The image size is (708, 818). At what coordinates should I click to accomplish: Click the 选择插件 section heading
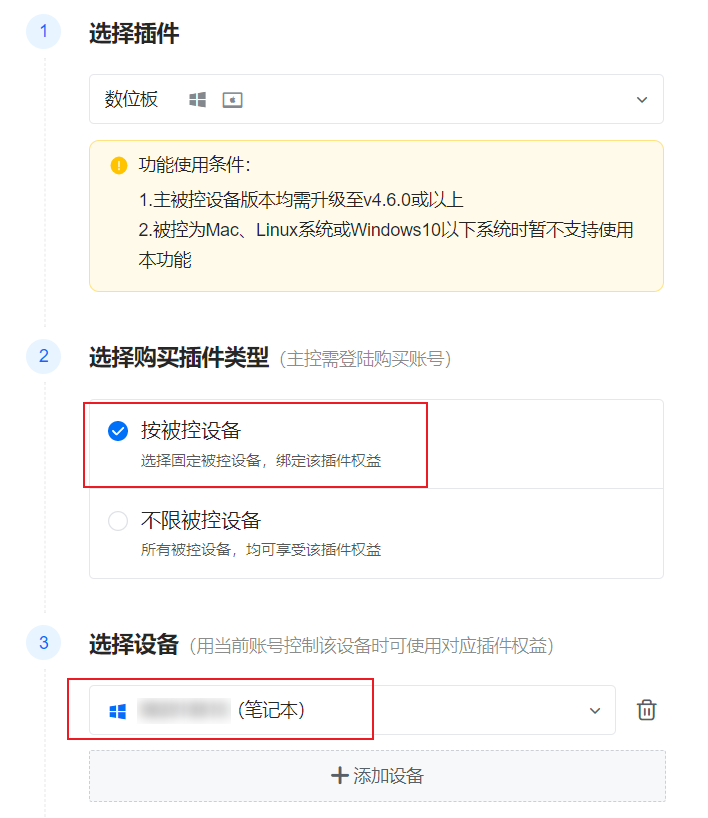click(134, 33)
